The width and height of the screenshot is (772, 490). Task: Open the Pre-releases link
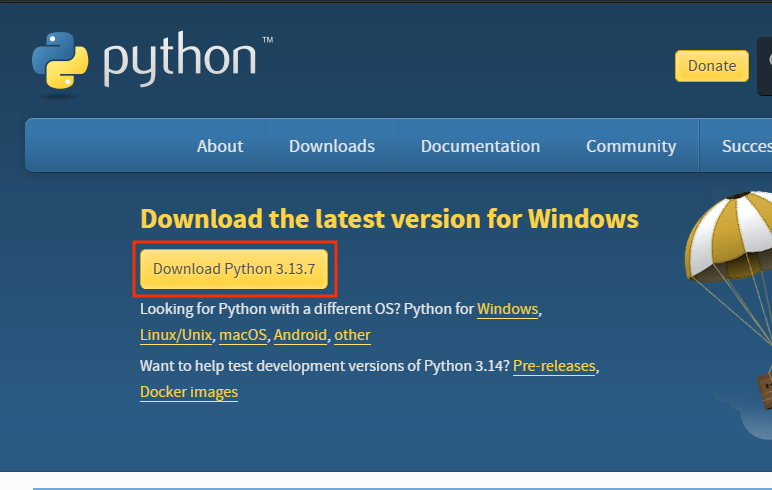554,366
